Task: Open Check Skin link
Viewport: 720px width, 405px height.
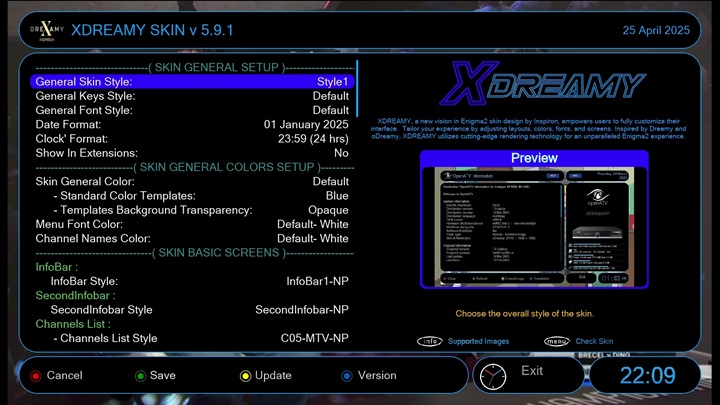Action: 594,341
